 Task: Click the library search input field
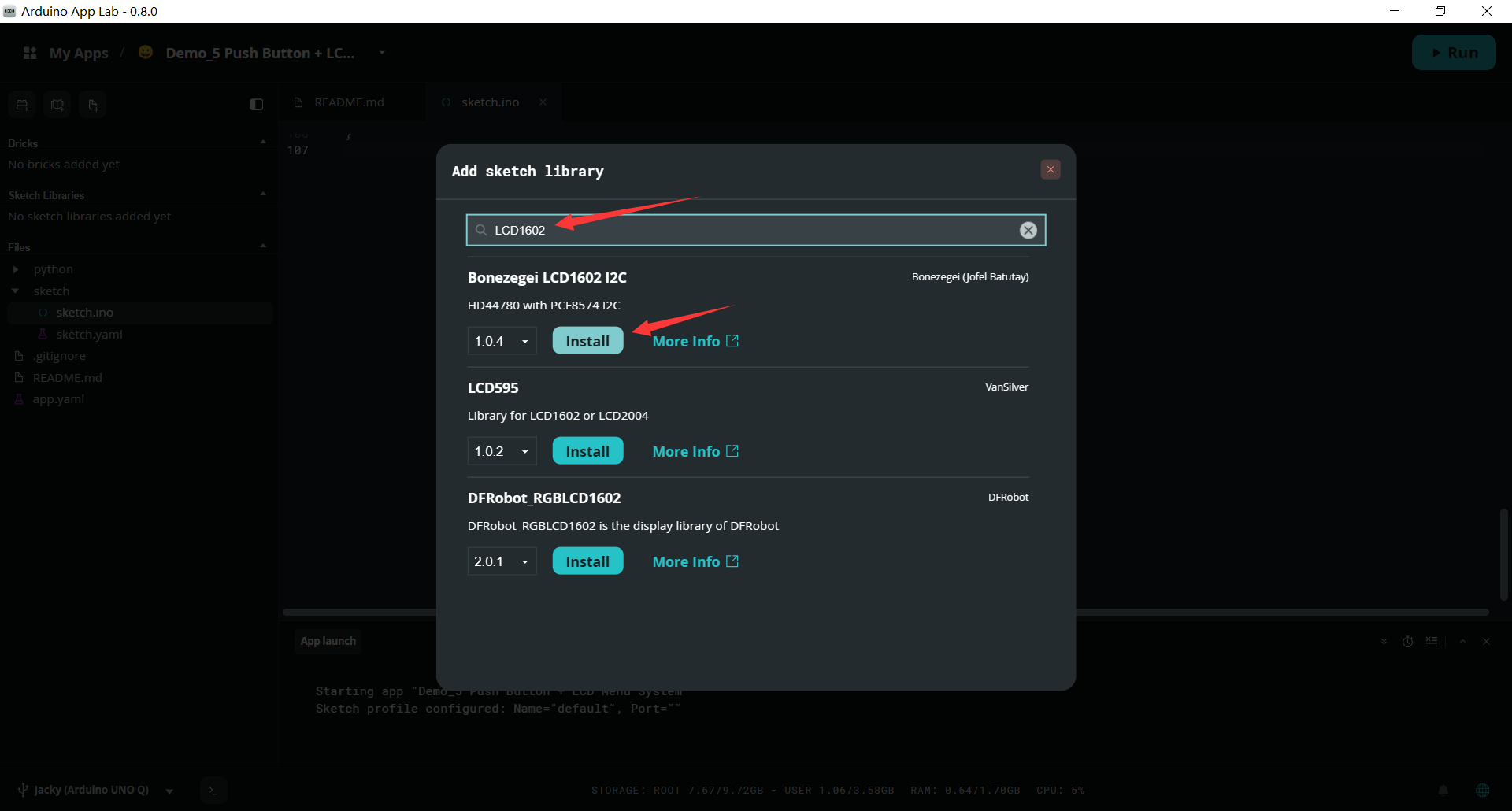[756, 230]
